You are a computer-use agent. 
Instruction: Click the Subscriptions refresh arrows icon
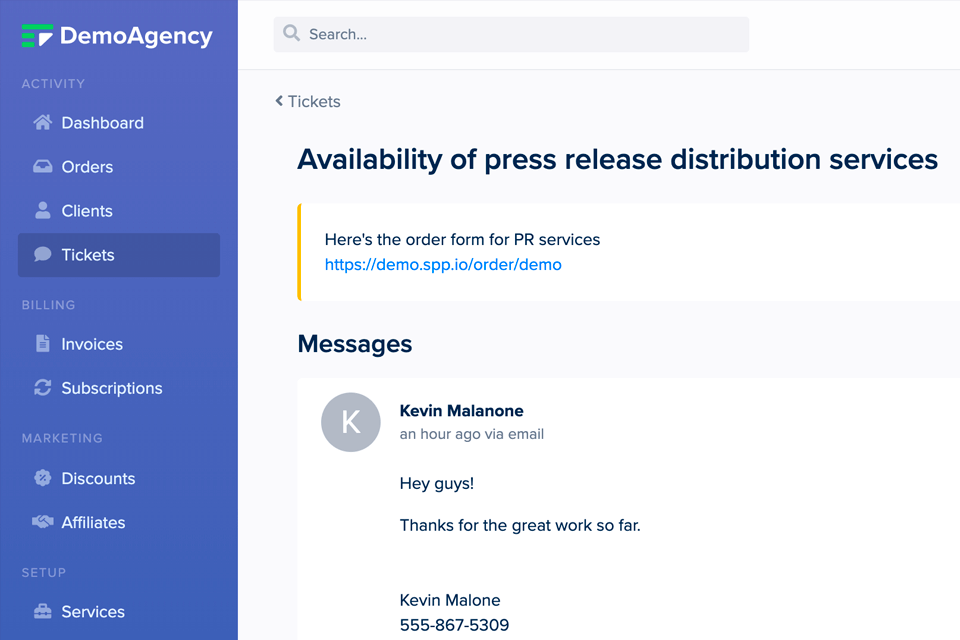42,388
